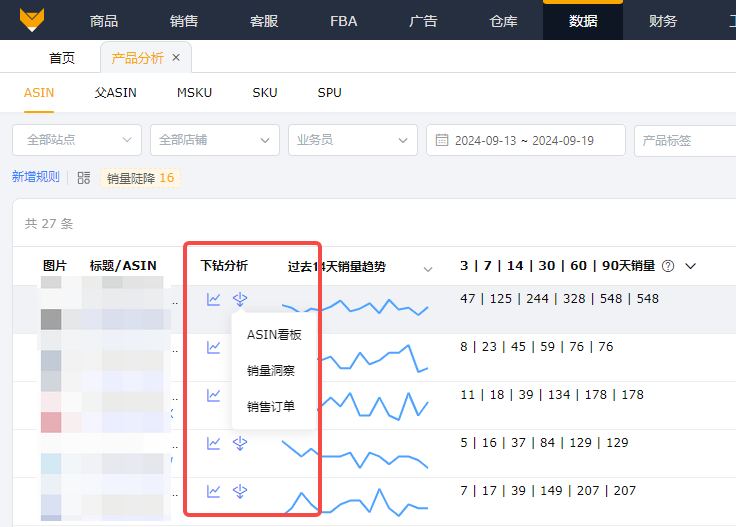Click sparkline trend in 47 | 125 row
Image resolution: width=736 pixels, height=527 pixels.
tap(355, 306)
